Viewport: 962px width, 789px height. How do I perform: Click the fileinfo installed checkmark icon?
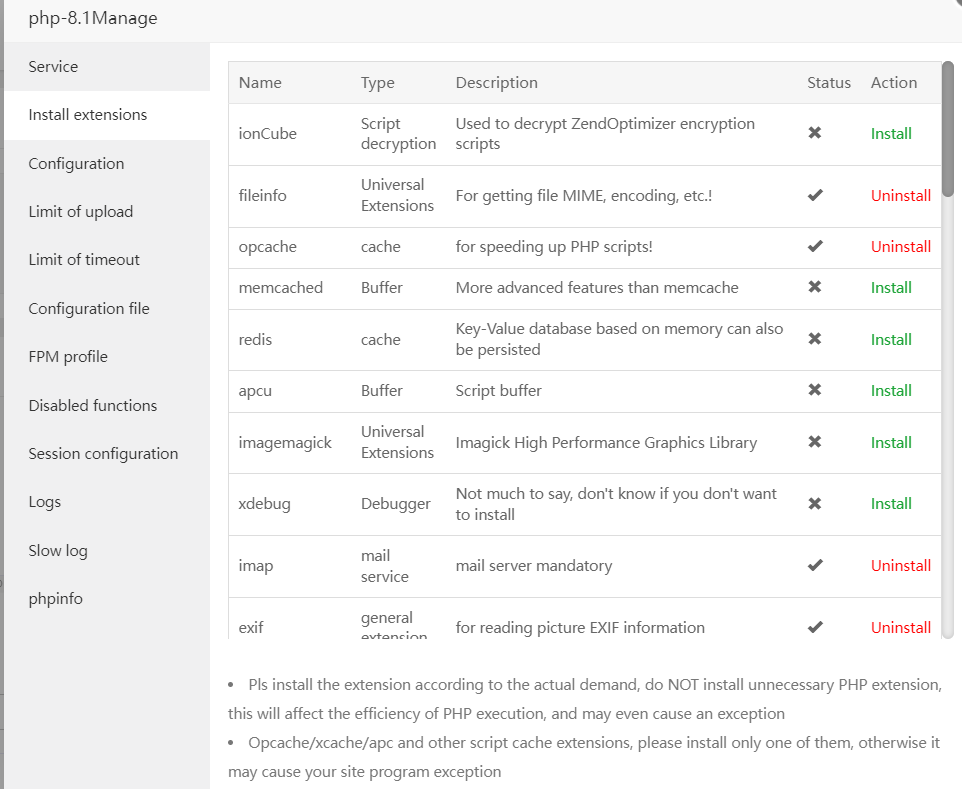pyautogui.click(x=815, y=195)
